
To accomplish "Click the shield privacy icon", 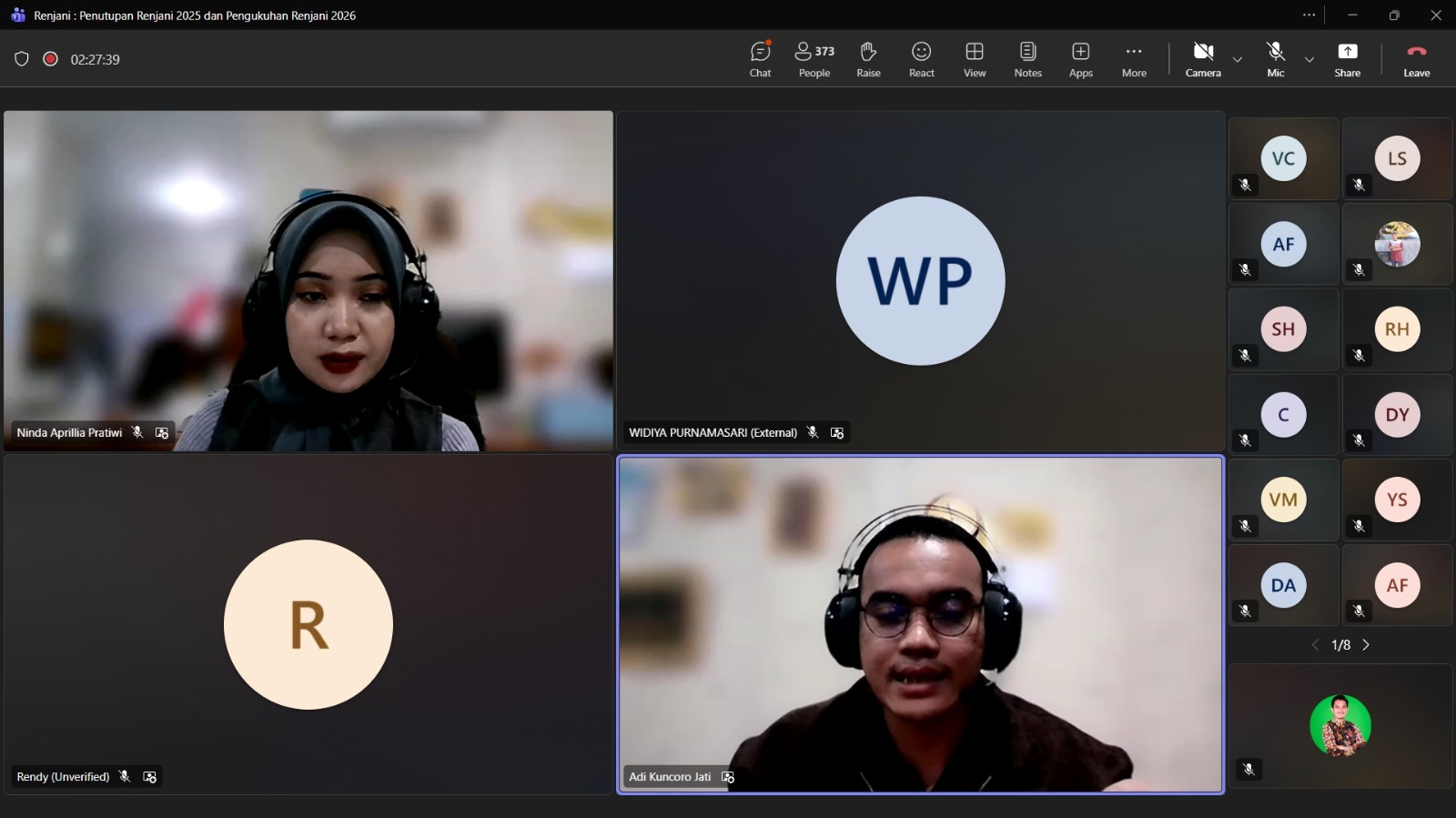I will [22, 59].
